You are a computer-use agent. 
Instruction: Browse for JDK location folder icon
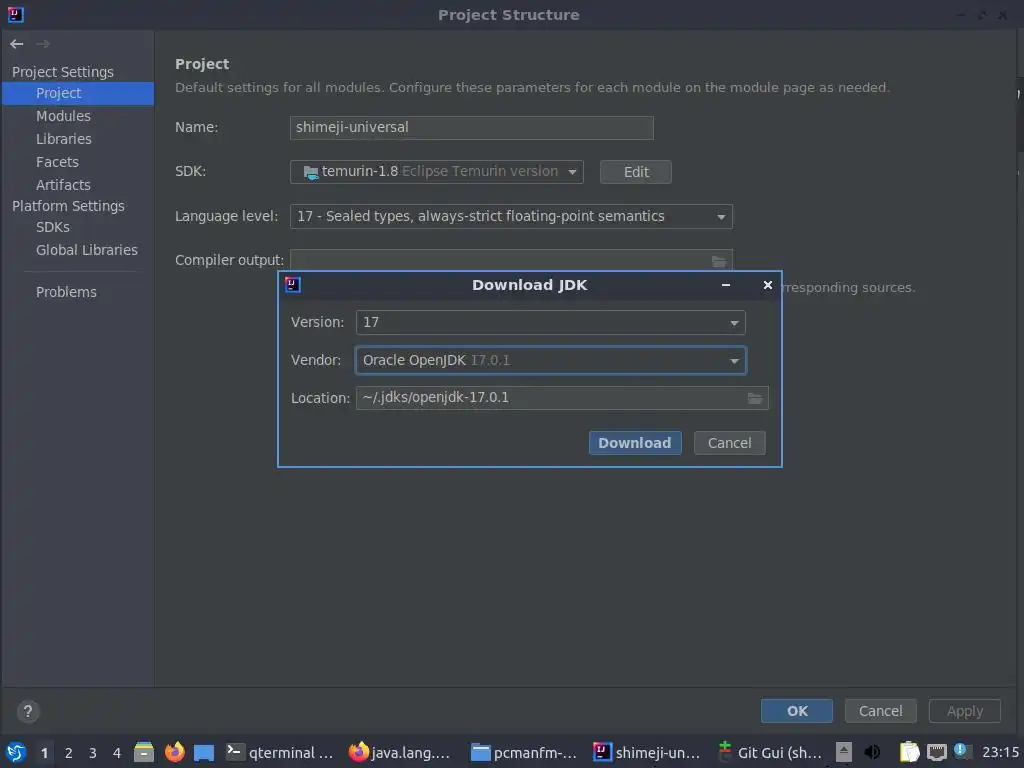pyautogui.click(x=755, y=398)
